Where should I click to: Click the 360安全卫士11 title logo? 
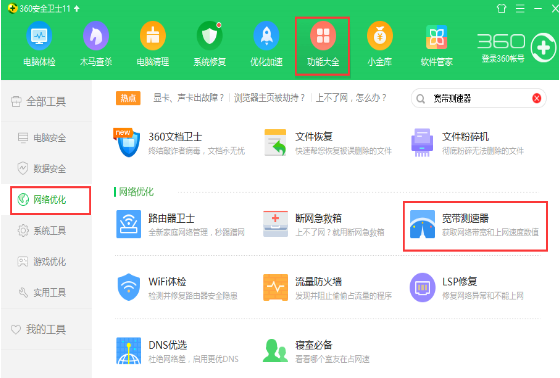tap(40, 8)
